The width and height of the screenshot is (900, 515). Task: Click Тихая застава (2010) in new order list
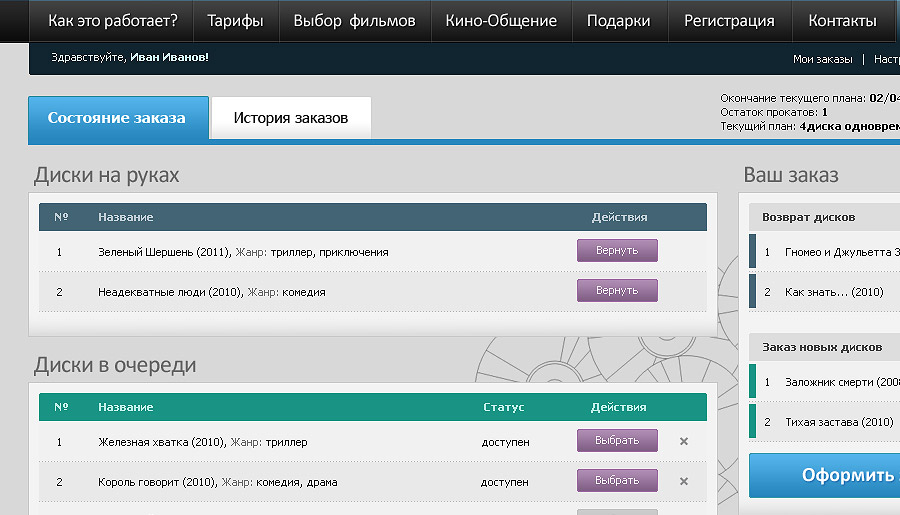pyautogui.click(x=839, y=422)
